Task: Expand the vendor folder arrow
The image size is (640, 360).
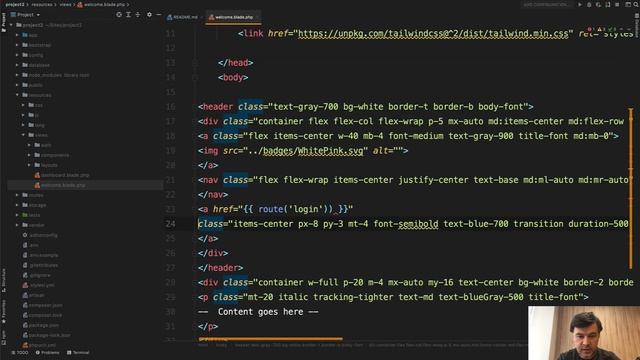Action: pos(17,225)
